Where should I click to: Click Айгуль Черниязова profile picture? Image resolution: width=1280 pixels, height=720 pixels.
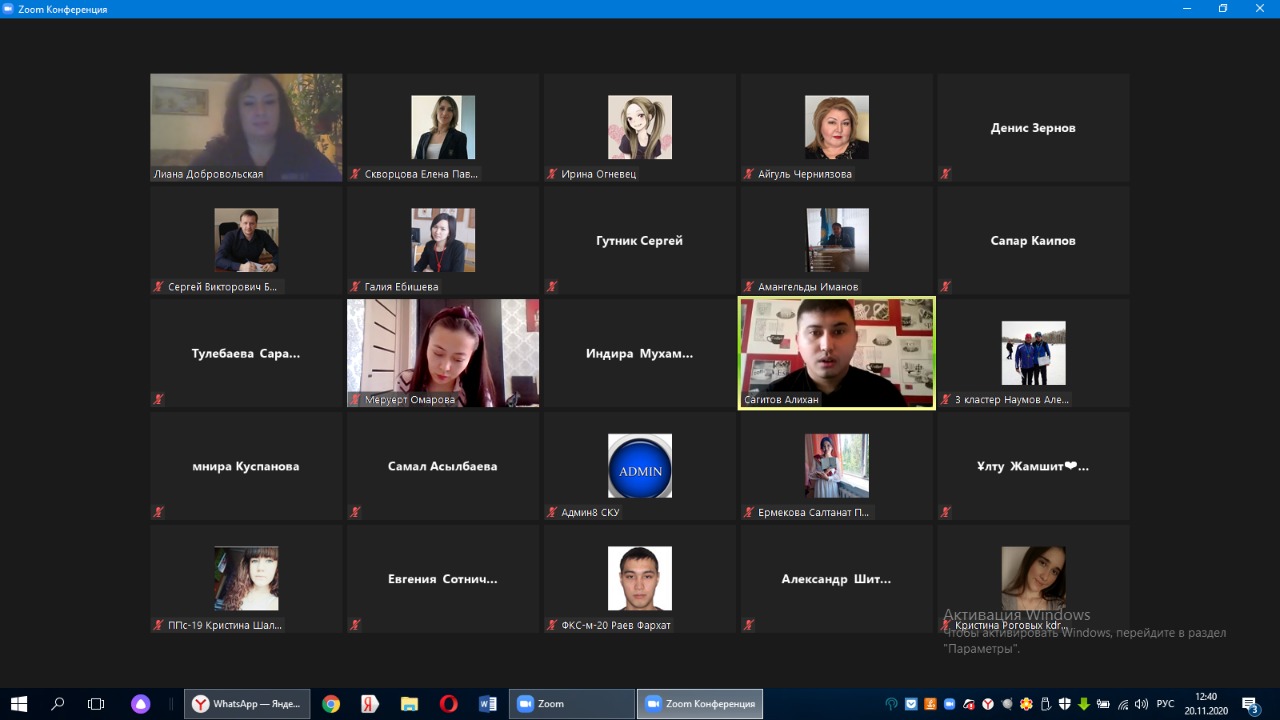837,127
